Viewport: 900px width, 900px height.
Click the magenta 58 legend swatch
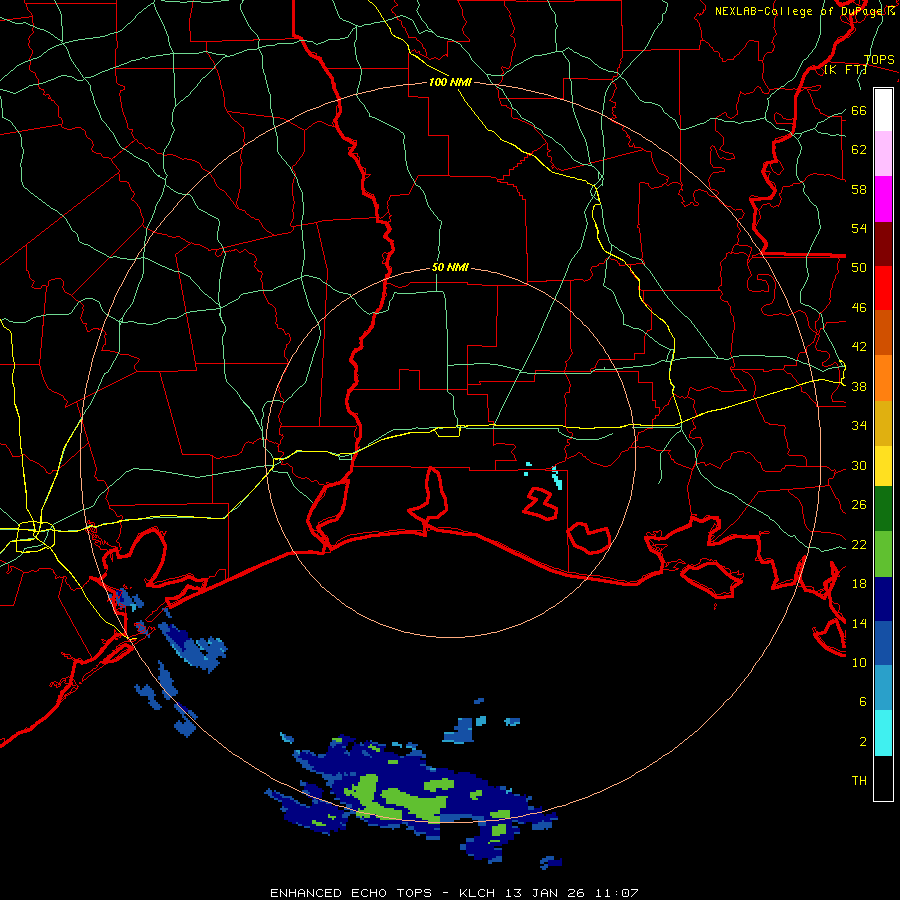(x=883, y=199)
